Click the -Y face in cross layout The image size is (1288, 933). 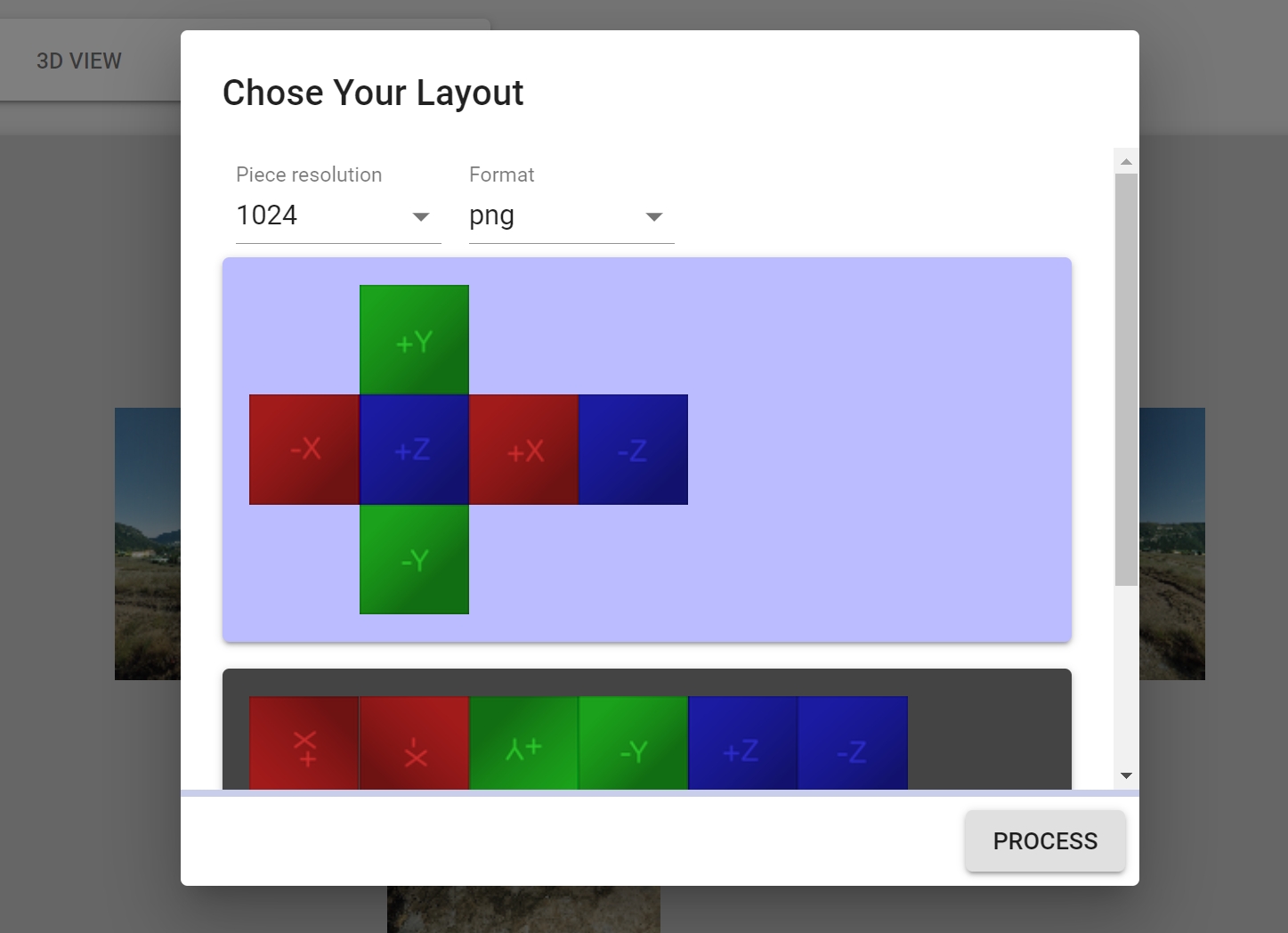click(x=414, y=559)
